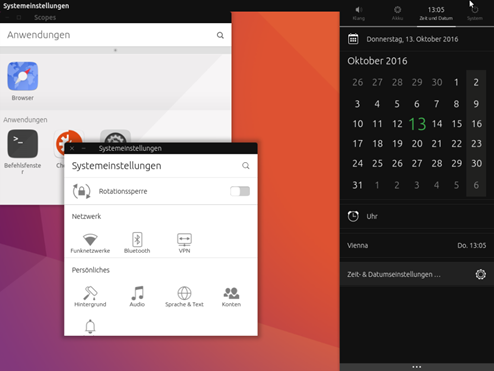This screenshot has width=494, height=371.
Task: Open the System indicator tab
Action: [475, 13]
